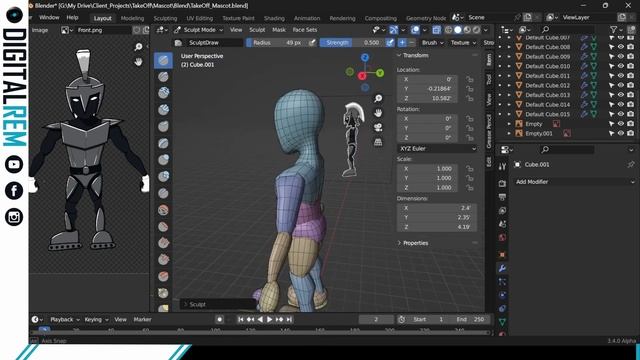The image size is (640, 360).
Task: Open the Tool properties tab
Action: (x=502, y=167)
